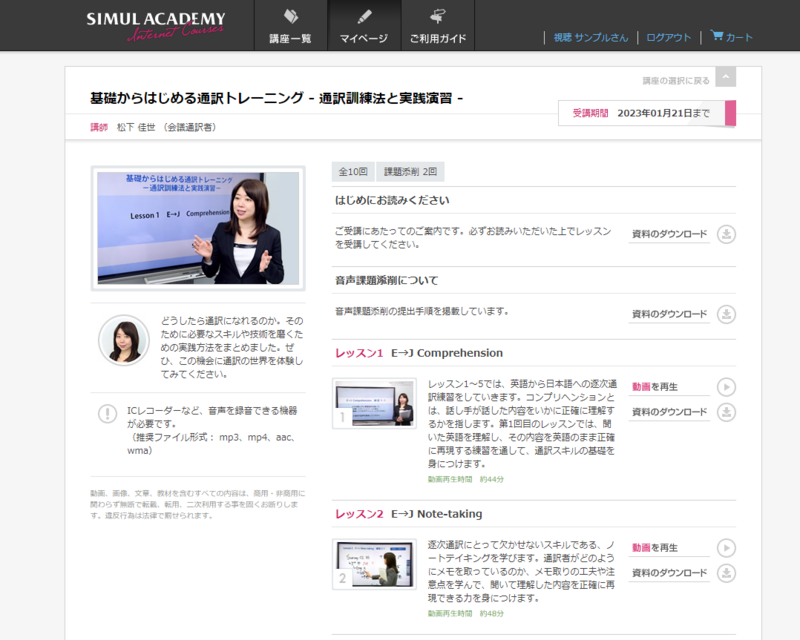
Task: Click the レッスン2 E→J Note-taking heading
Action: [409, 513]
